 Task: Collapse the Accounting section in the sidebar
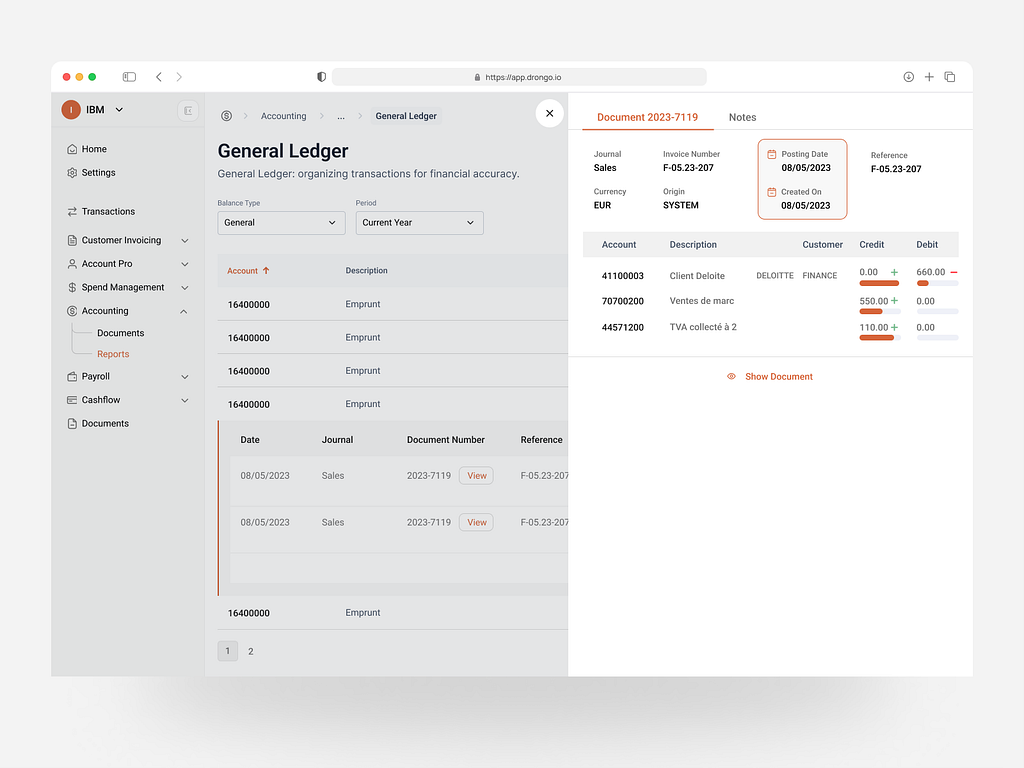pyautogui.click(x=184, y=311)
